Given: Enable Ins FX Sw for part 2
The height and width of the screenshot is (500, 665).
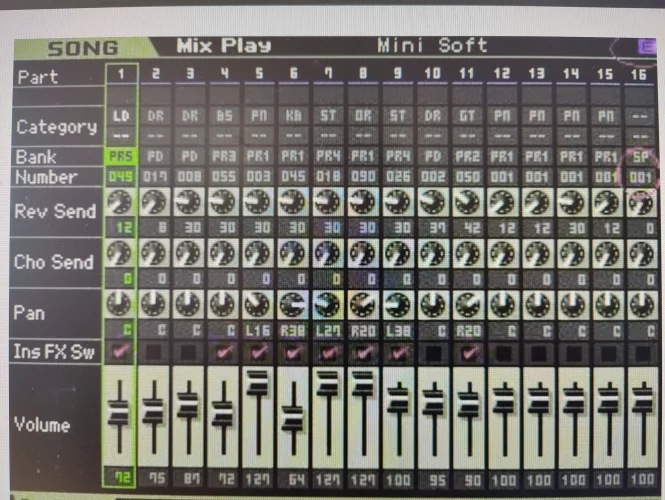Looking at the screenshot, I should click(x=154, y=350).
